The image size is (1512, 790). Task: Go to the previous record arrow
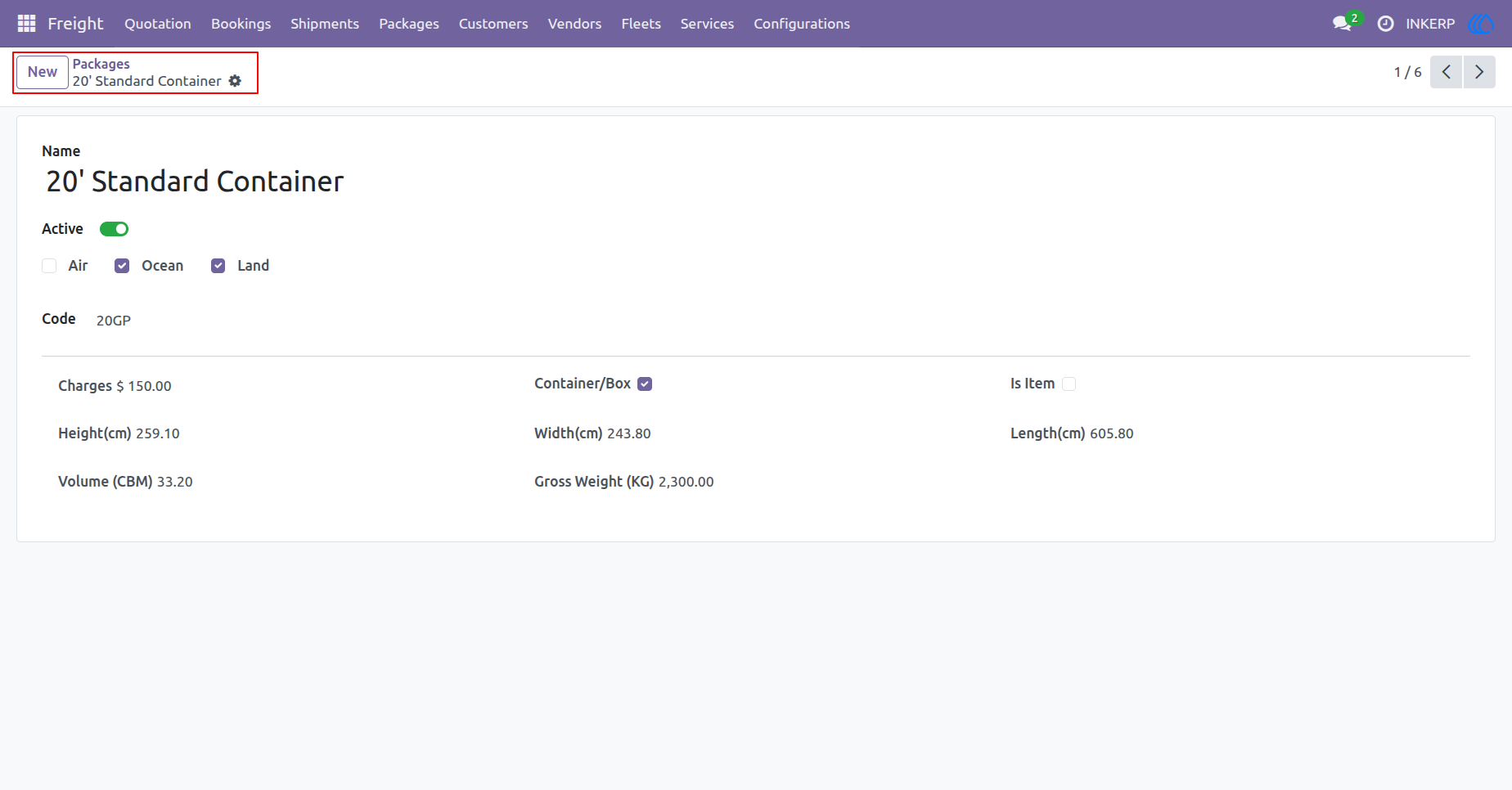1446,72
